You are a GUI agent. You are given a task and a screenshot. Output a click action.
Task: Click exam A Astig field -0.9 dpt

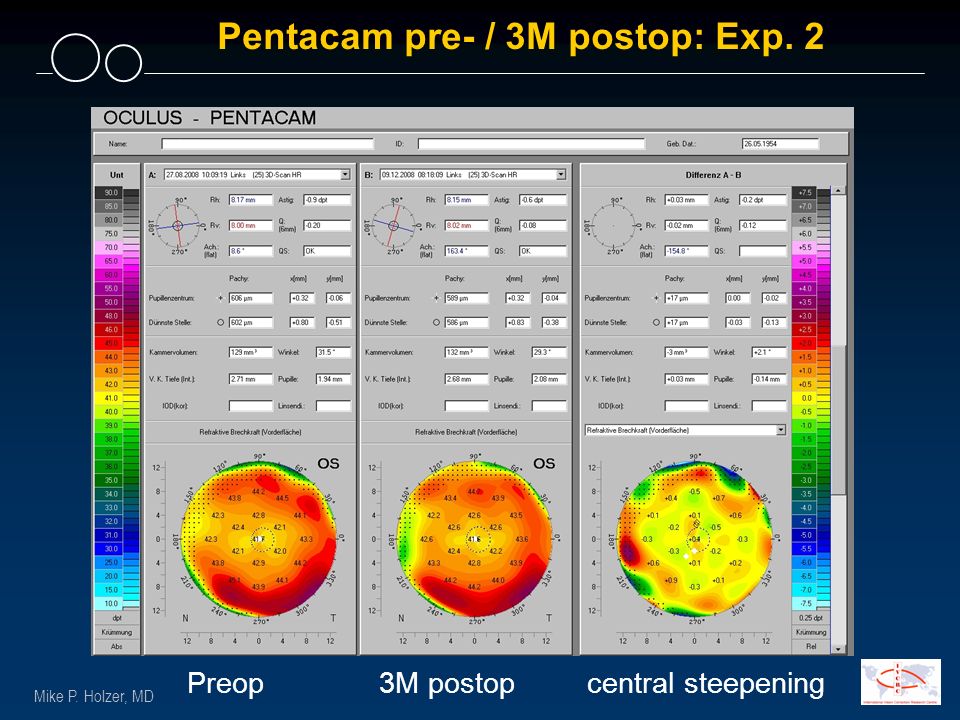[327, 200]
